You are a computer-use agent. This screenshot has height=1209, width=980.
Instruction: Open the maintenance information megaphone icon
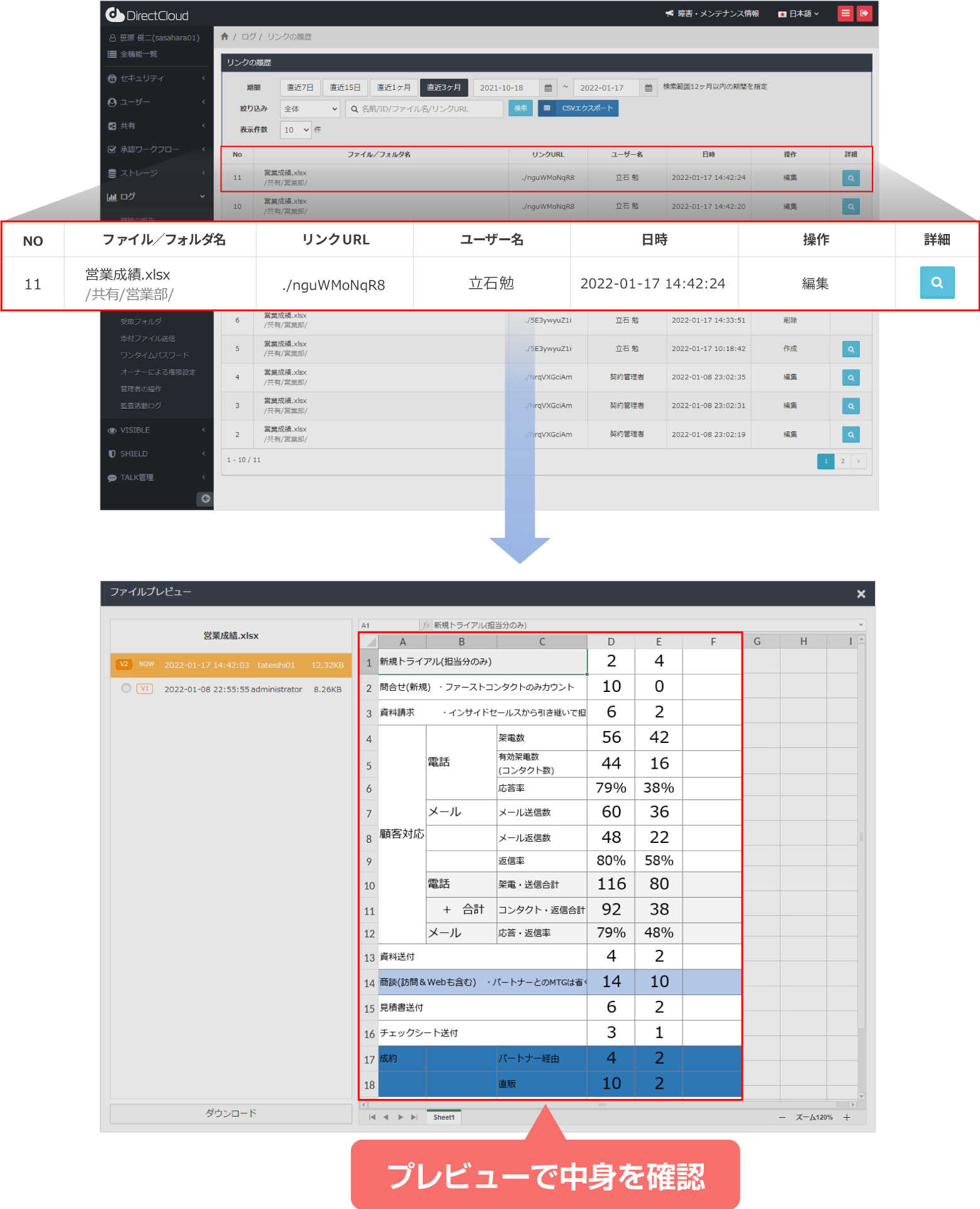pyautogui.click(x=669, y=13)
